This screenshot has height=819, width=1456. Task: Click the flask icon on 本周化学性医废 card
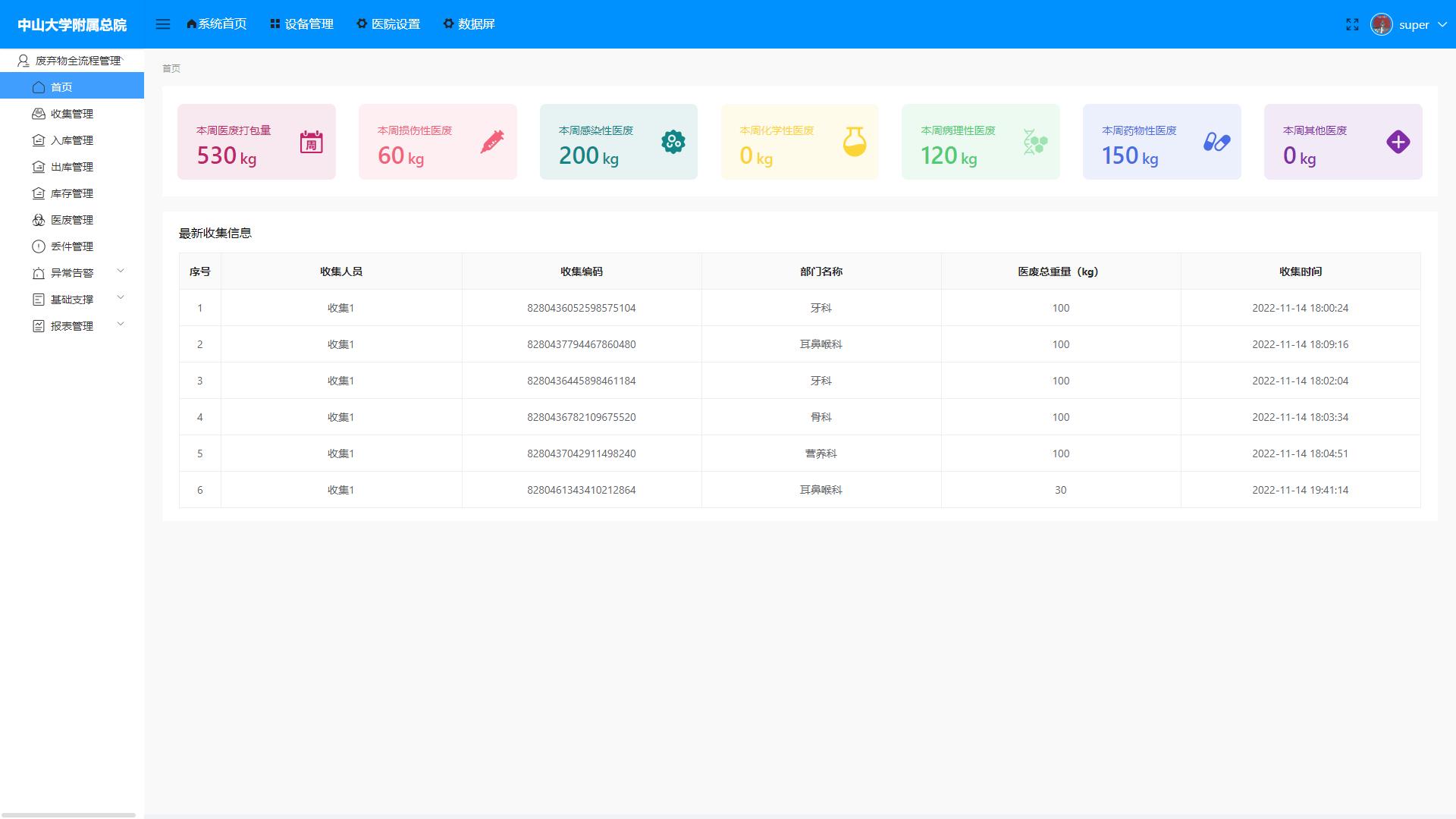point(854,142)
